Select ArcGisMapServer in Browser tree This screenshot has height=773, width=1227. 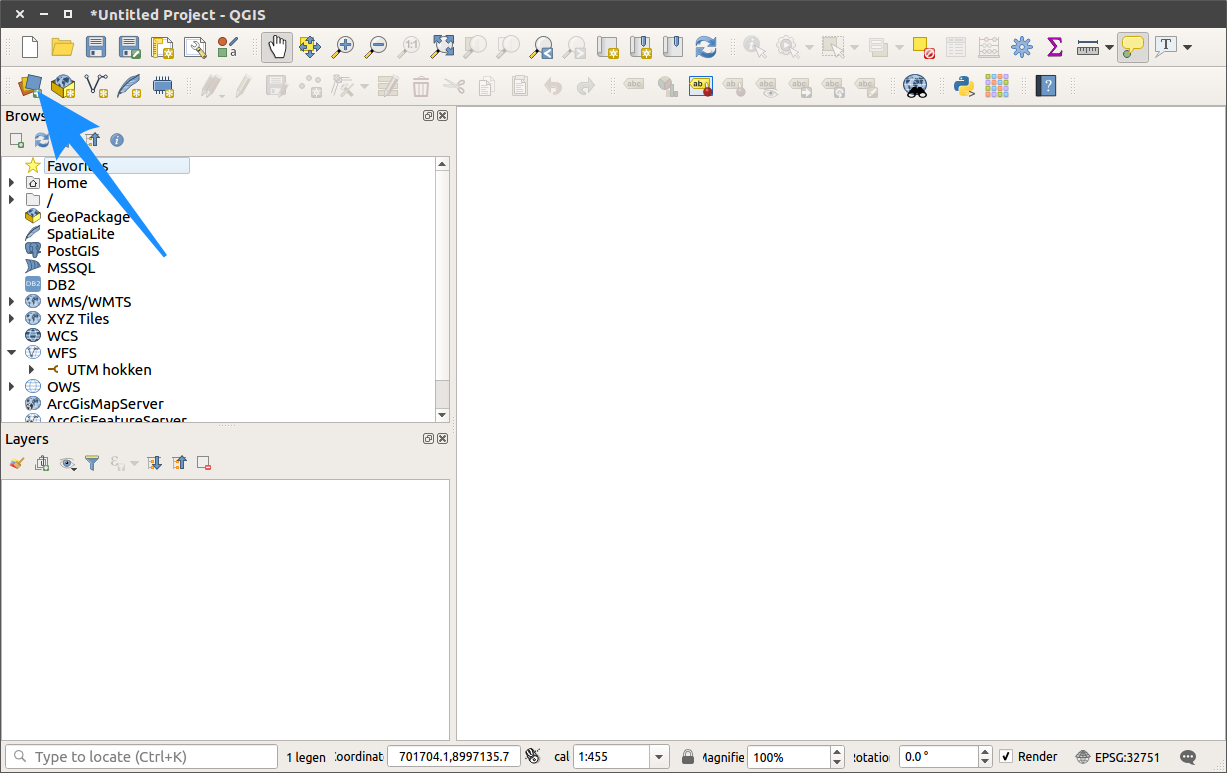coord(105,404)
